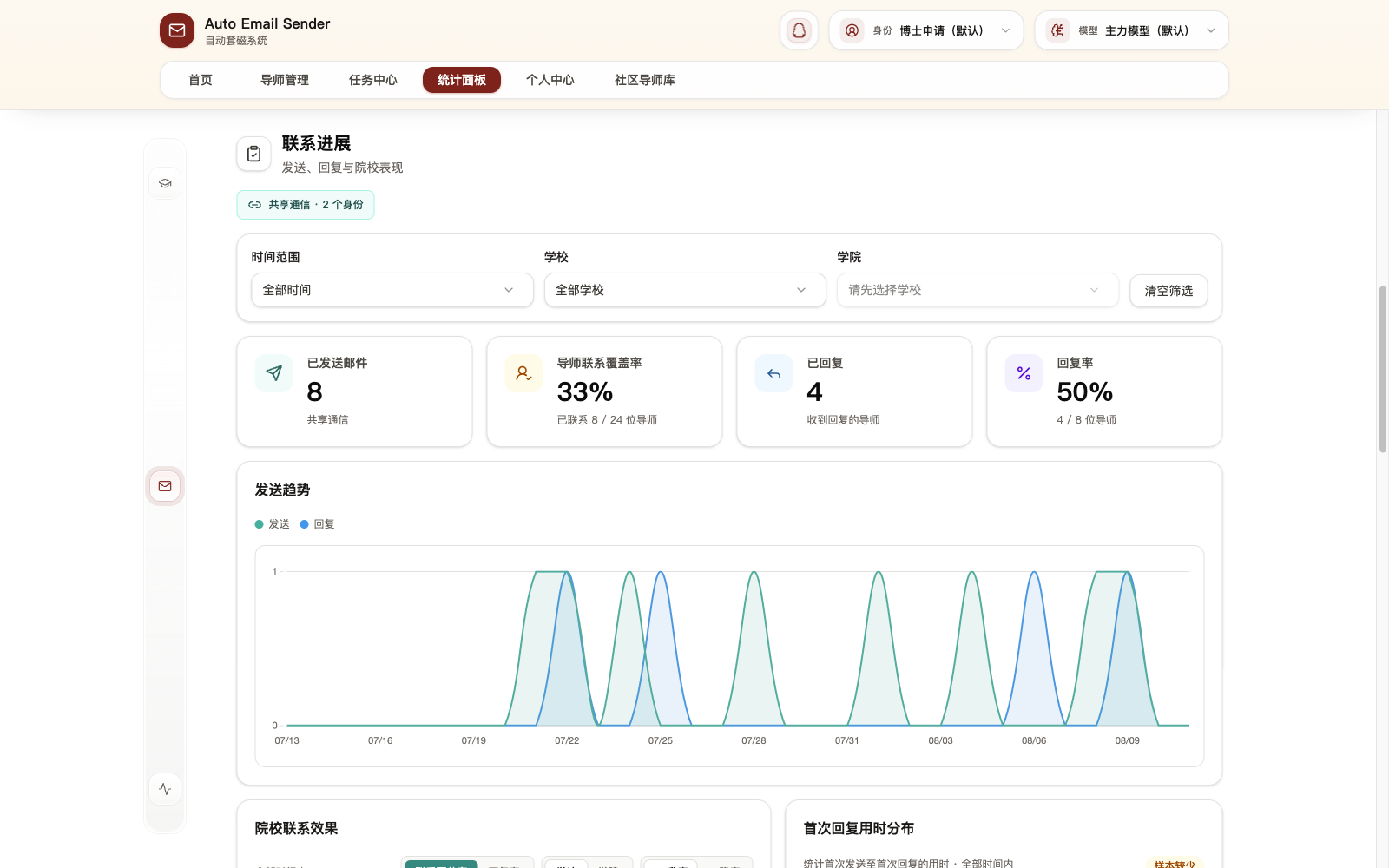Click the Auto Email Sender envelope logo
1389x868 pixels.
[177, 30]
